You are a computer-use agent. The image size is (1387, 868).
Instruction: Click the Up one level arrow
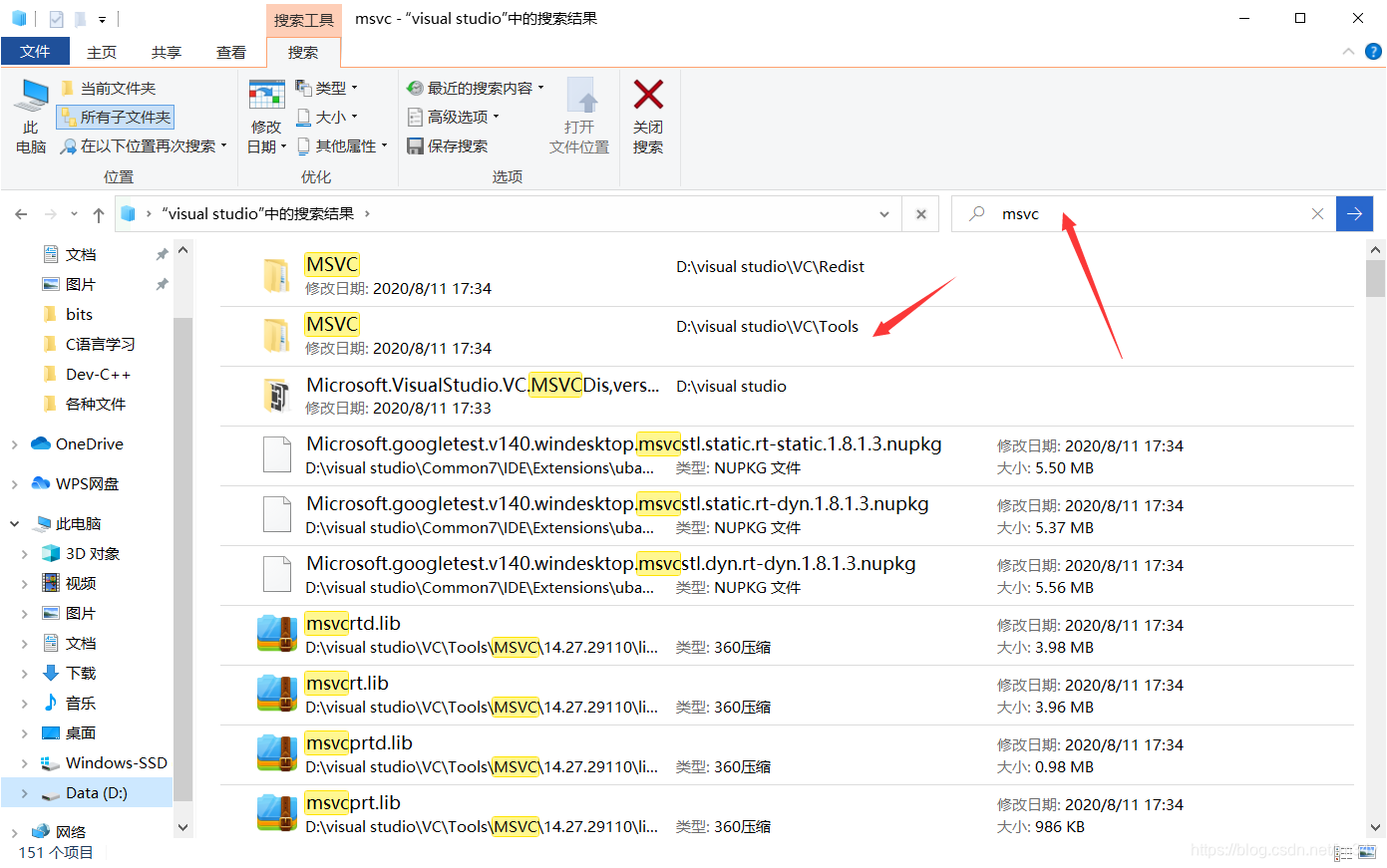[x=98, y=214]
